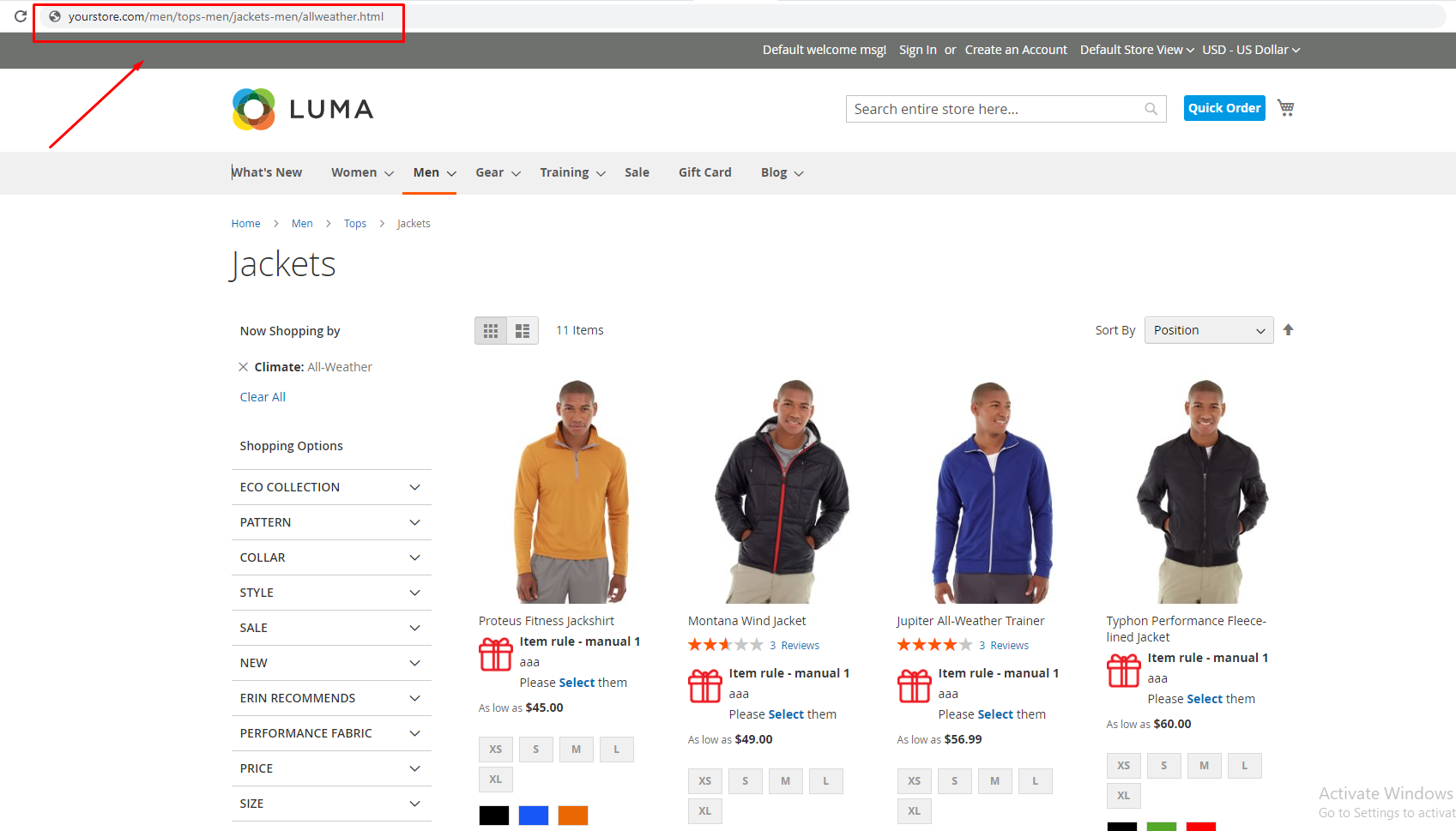Image resolution: width=1456 pixels, height=831 pixels.
Task: Choose the blue color swatch for Proteus
Action: coord(534,816)
